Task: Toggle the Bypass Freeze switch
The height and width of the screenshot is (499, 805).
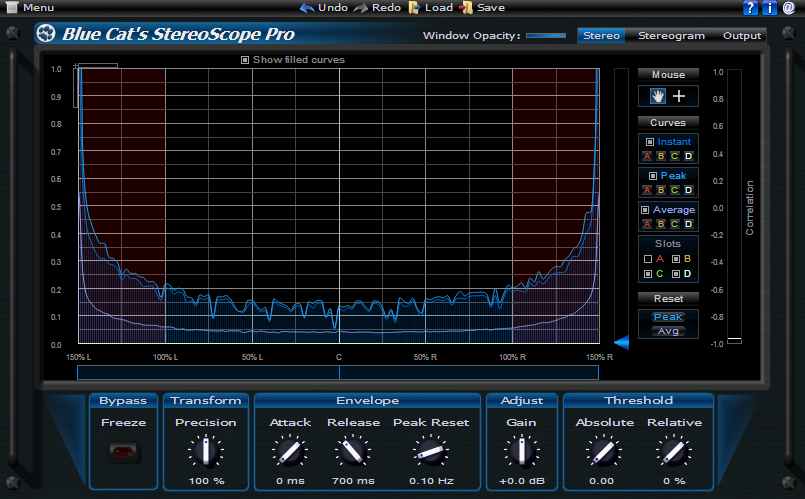Action: pyautogui.click(x=124, y=452)
